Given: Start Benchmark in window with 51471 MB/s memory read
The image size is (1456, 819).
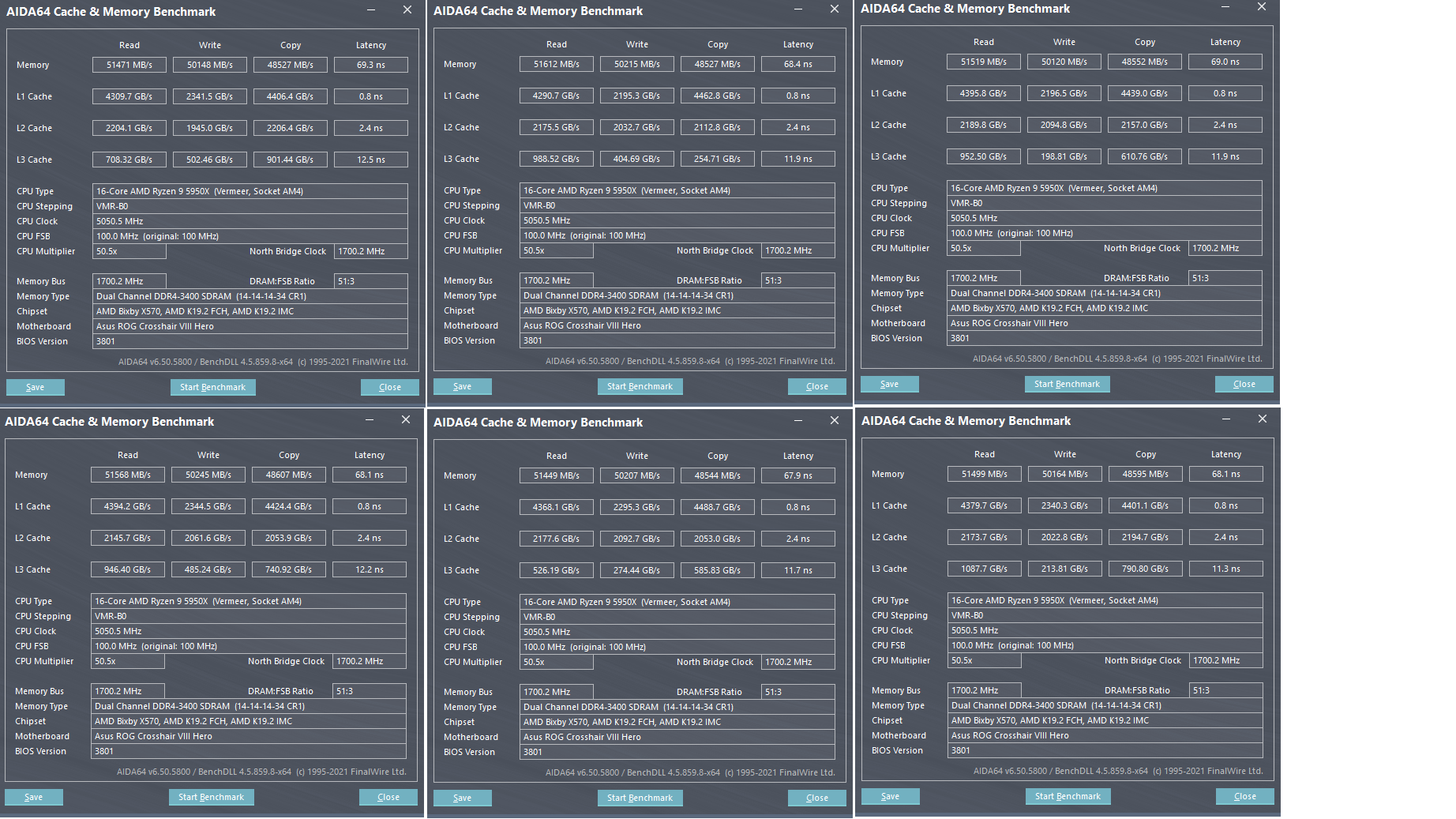Looking at the screenshot, I should [x=212, y=387].
